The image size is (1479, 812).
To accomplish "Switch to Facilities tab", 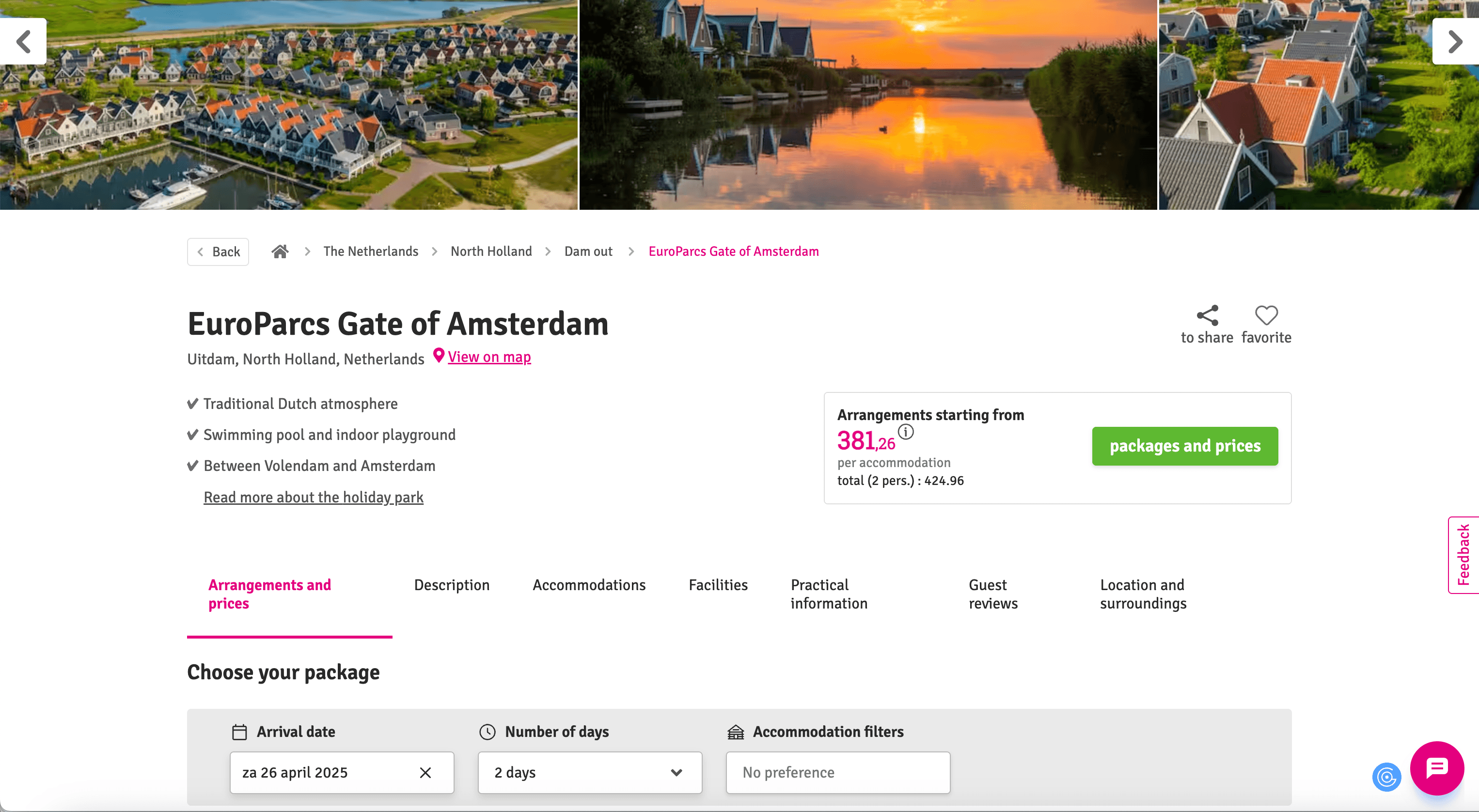I will (718, 585).
